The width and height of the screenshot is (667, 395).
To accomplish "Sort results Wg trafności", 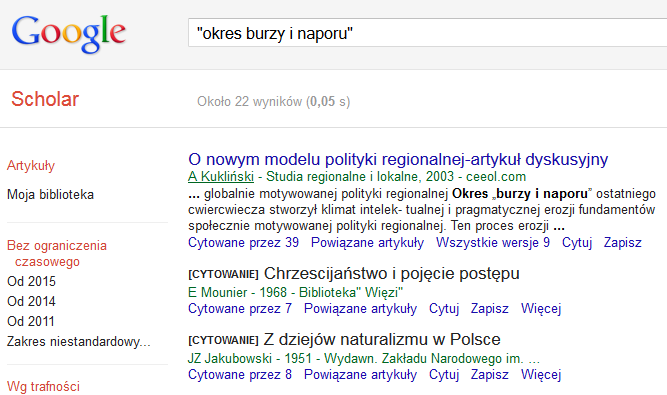I will [43, 386].
